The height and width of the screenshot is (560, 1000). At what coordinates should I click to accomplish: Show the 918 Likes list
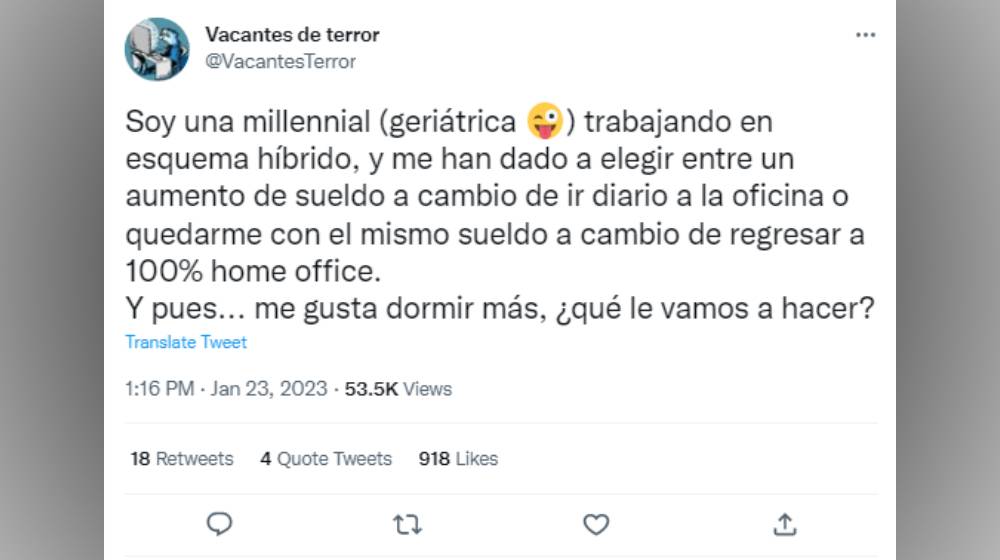(x=458, y=459)
